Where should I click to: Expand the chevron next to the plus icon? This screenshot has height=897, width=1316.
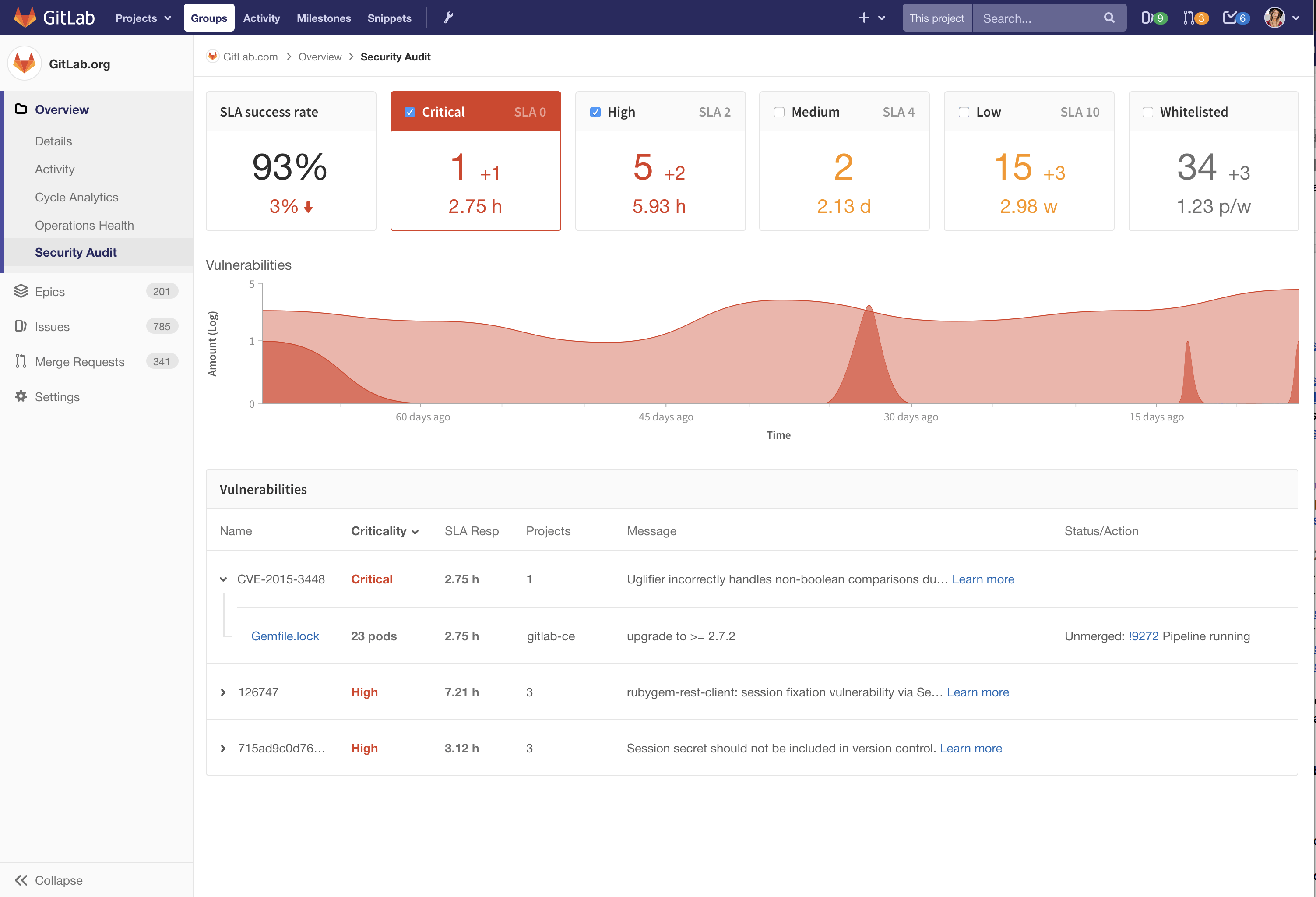(882, 18)
